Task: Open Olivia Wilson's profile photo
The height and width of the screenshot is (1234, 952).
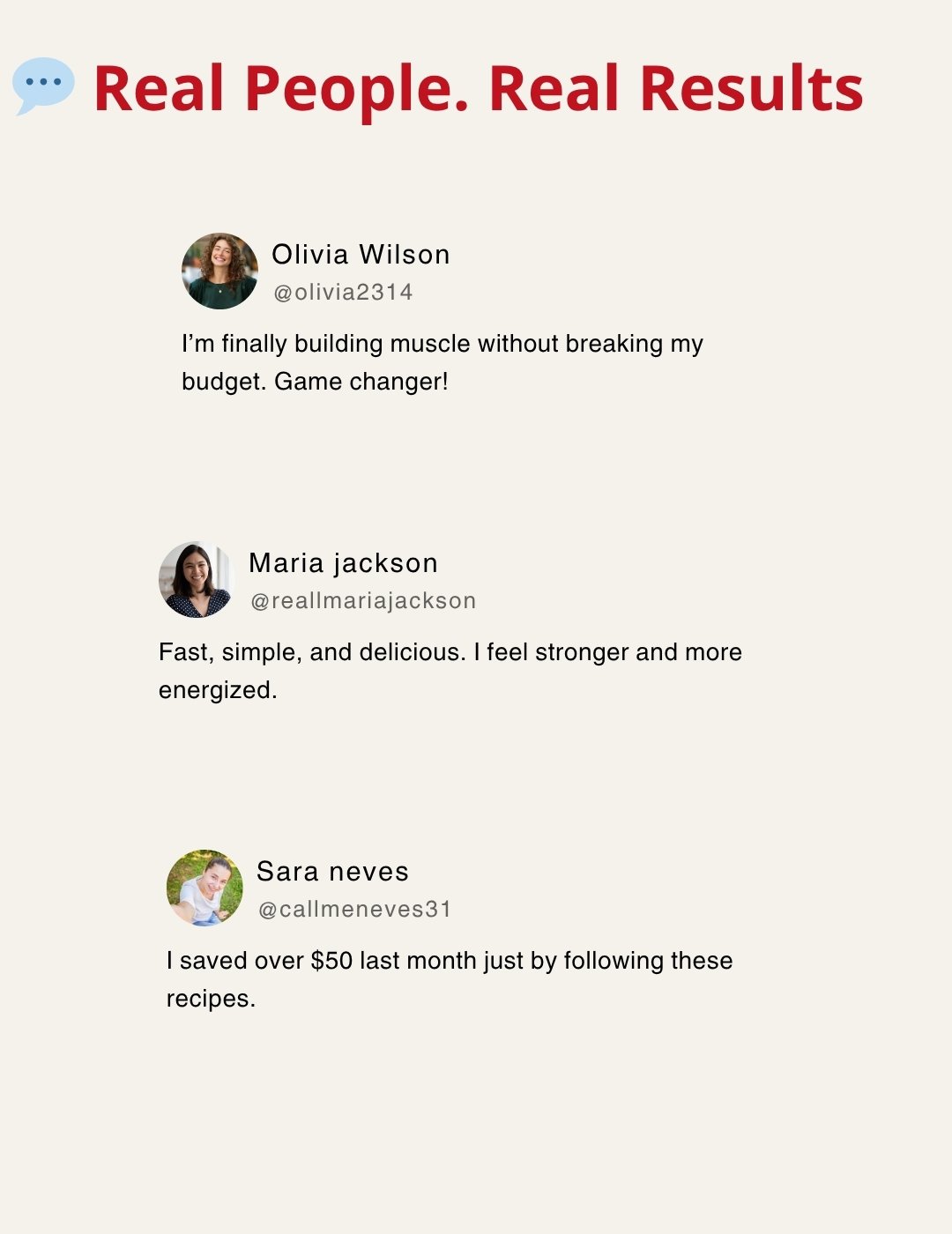Action: coord(219,271)
